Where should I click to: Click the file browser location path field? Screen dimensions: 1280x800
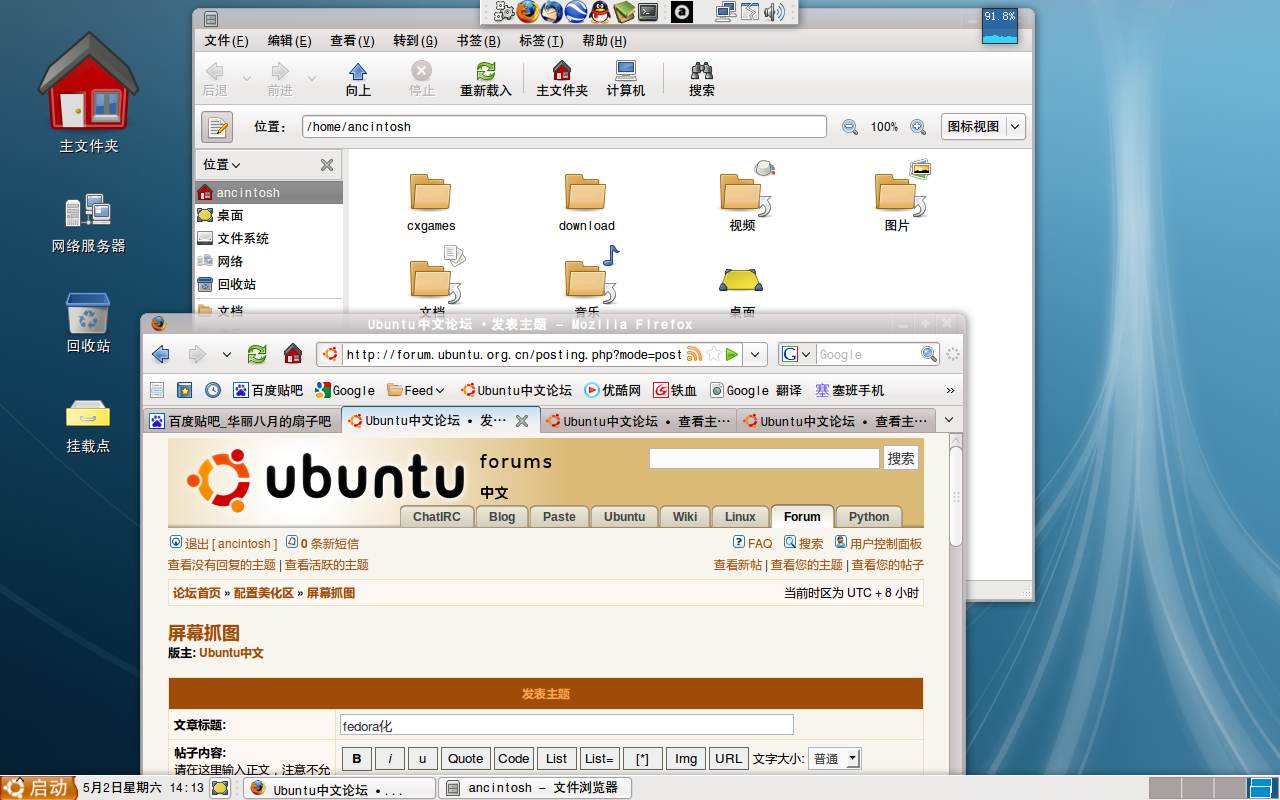(x=564, y=127)
